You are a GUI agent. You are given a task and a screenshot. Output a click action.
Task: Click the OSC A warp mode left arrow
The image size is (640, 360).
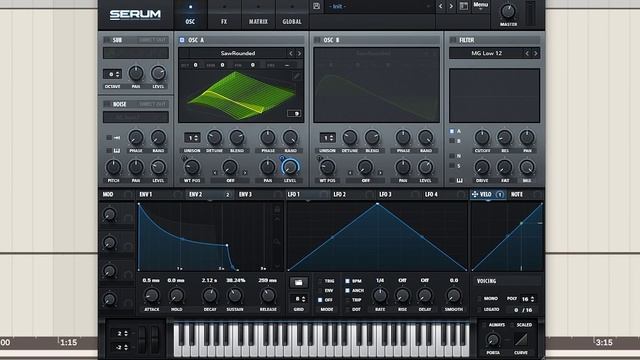tap(215, 173)
